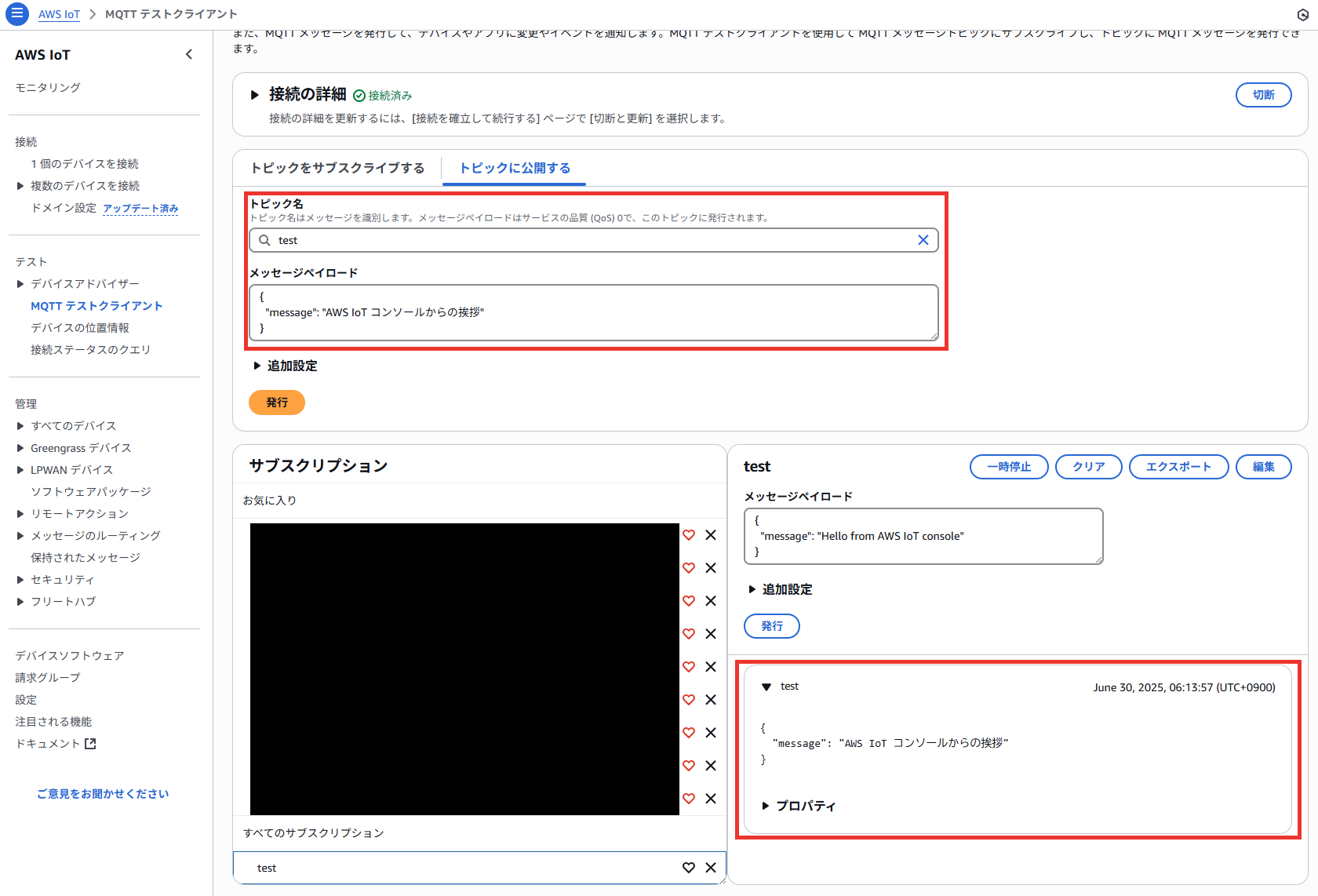Open デバイスの位置情報 in the sidebar
The width and height of the screenshot is (1318, 896).
click(x=80, y=328)
